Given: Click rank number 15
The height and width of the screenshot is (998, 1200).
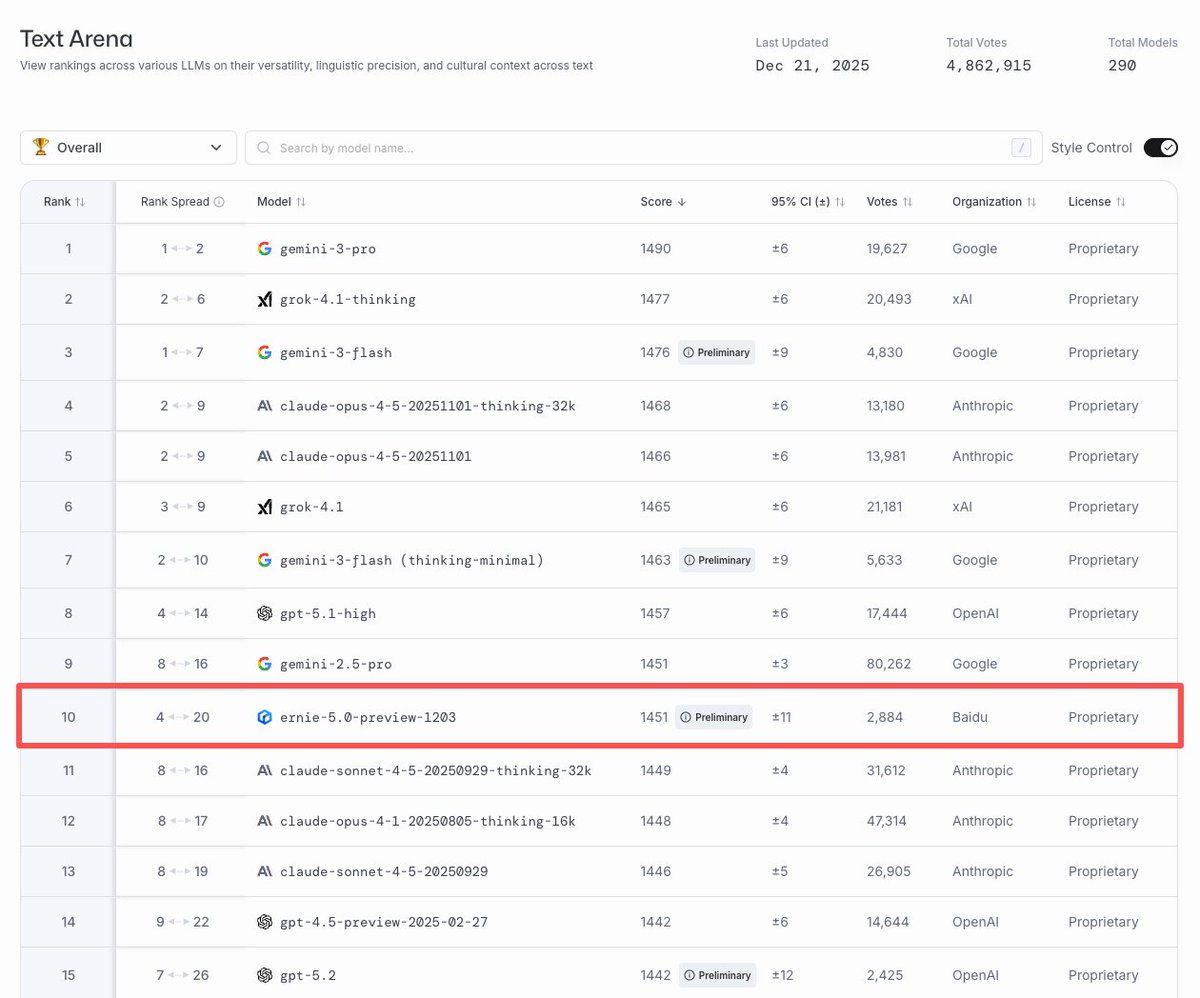Looking at the screenshot, I should pyautogui.click(x=68, y=975).
